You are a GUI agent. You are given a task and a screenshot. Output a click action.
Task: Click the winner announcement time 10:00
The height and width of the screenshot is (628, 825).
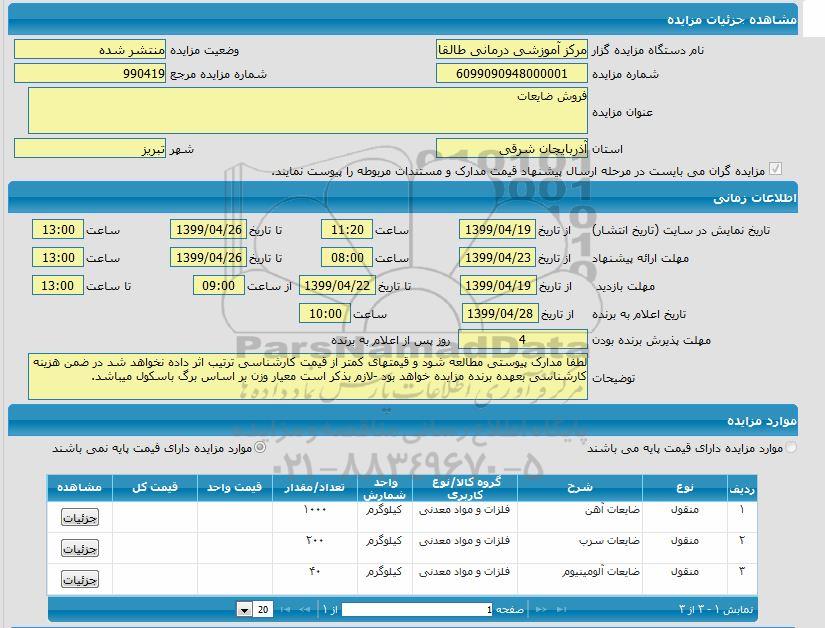point(325,313)
